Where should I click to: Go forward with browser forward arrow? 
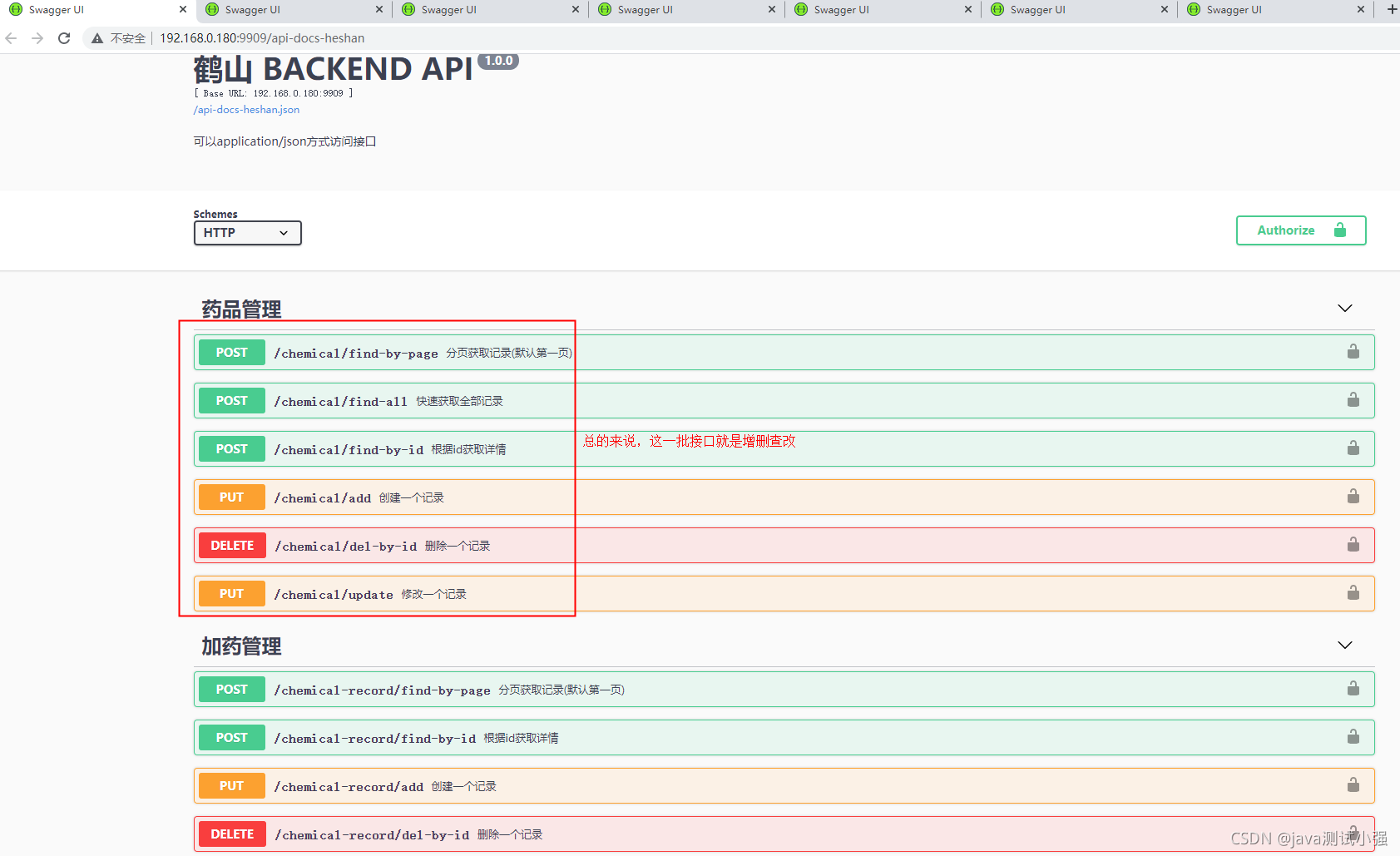pyautogui.click(x=37, y=38)
